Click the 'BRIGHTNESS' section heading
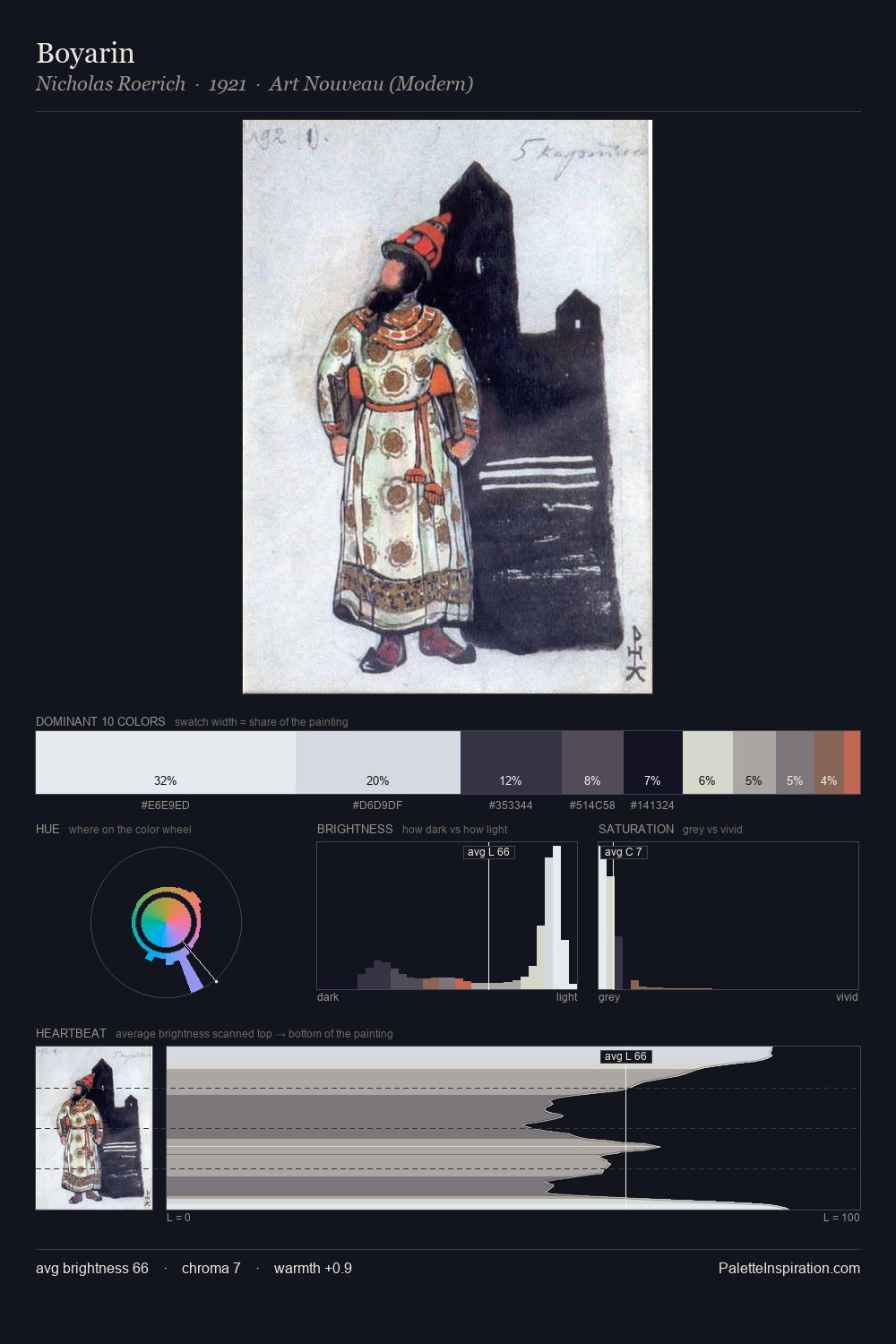Image resolution: width=896 pixels, height=1344 pixels. pos(355,829)
